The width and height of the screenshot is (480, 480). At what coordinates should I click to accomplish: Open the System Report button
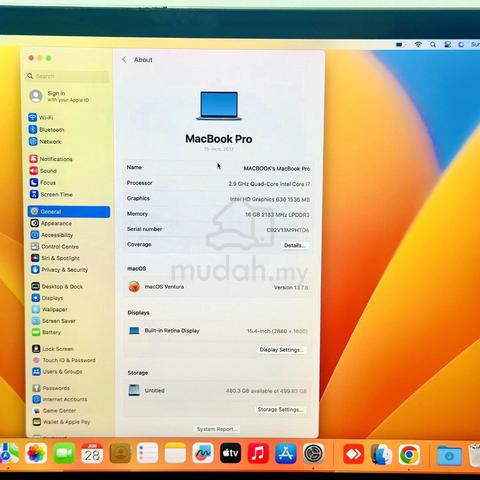tap(216, 429)
